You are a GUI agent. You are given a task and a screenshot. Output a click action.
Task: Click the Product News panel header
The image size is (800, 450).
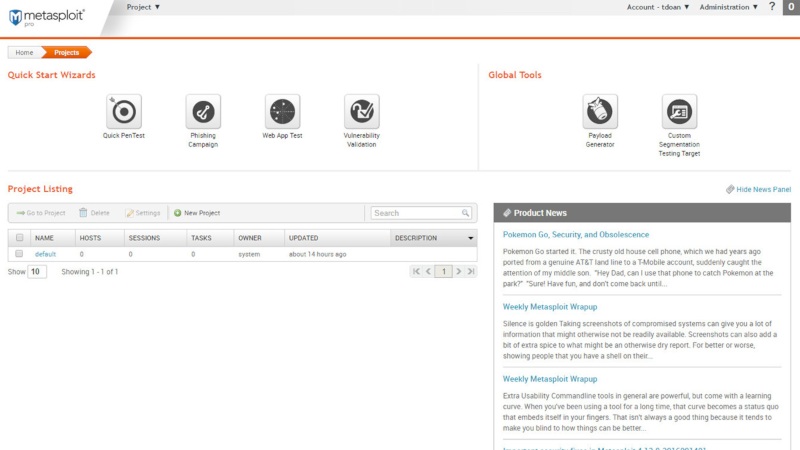click(642, 213)
